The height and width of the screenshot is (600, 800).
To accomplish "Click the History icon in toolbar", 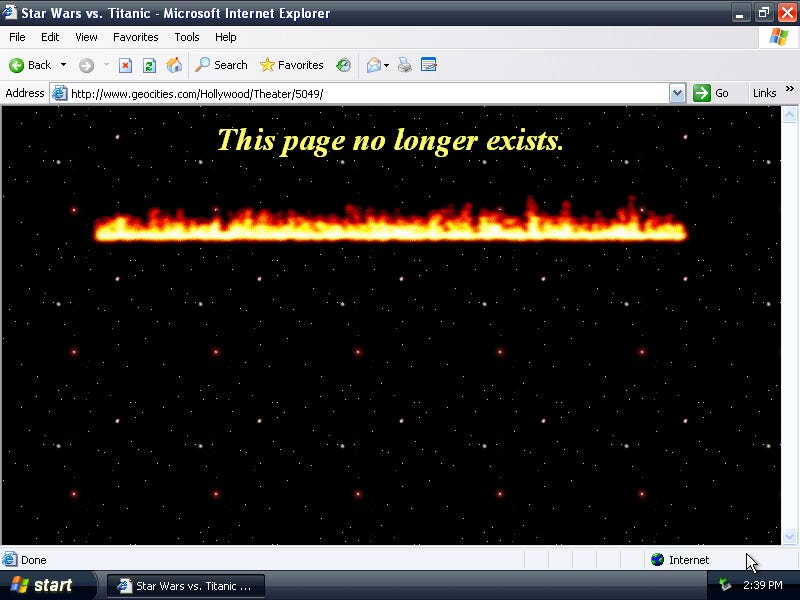I will click(x=343, y=65).
